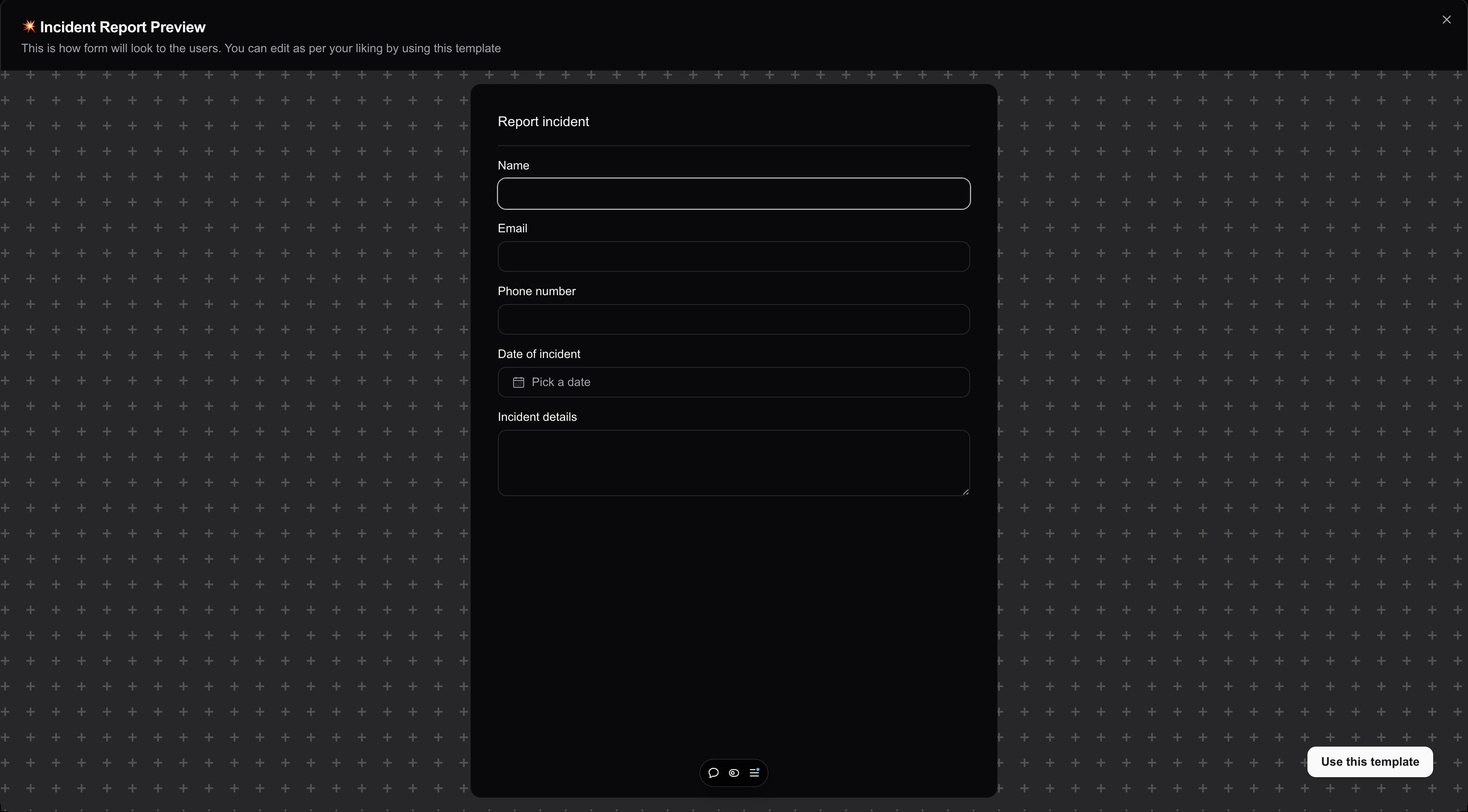
Task: Click Use this template button
Action: (1369, 762)
